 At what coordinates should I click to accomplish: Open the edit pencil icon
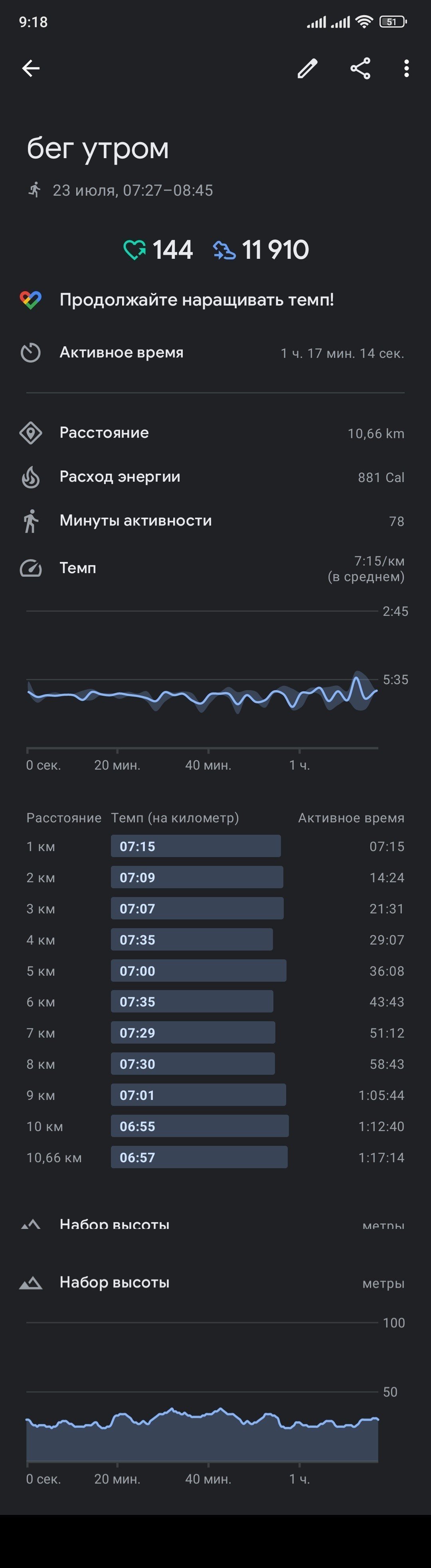308,68
